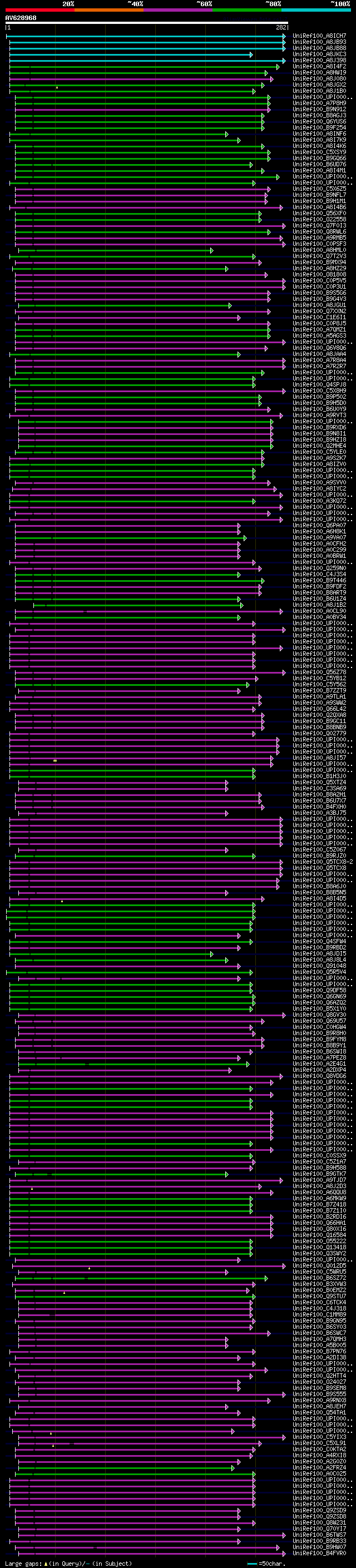Open hit UniRef100_A8JB88

[x=319, y=48]
